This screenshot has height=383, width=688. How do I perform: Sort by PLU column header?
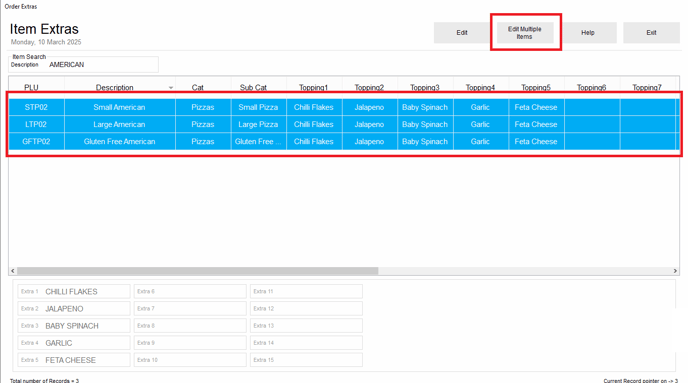coord(36,87)
